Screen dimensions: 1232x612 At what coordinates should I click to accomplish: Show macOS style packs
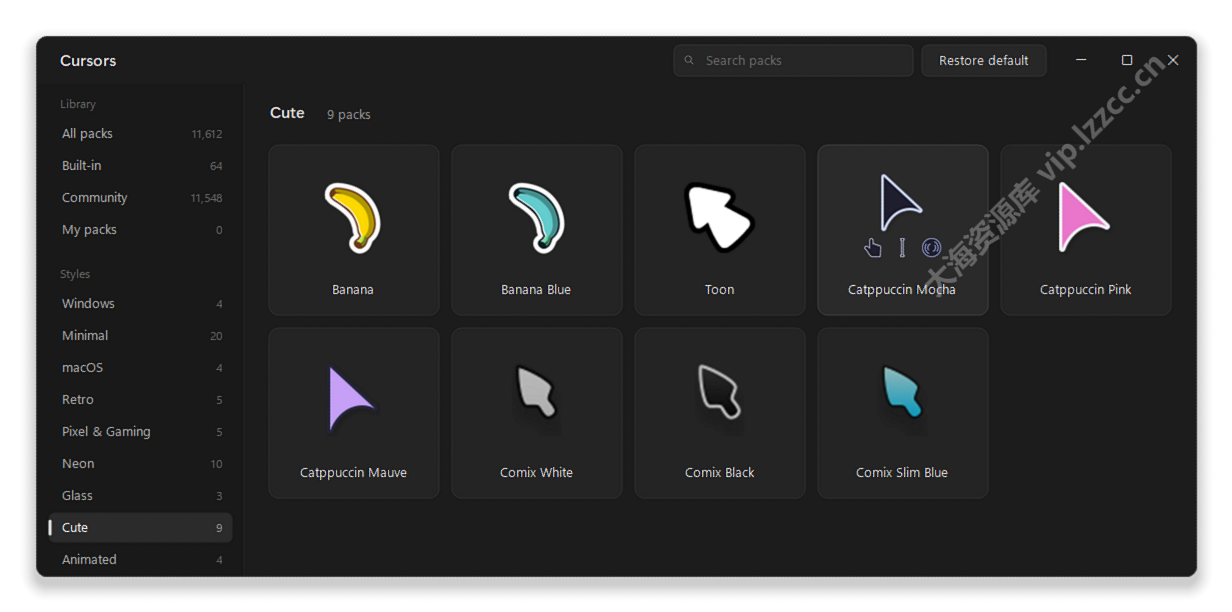[140, 368]
